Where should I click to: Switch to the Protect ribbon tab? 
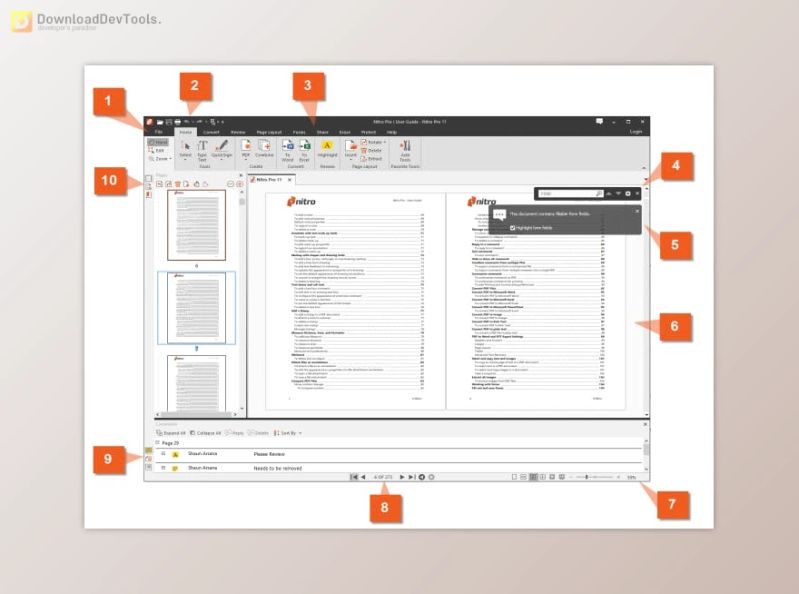click(x=368, y=132)
